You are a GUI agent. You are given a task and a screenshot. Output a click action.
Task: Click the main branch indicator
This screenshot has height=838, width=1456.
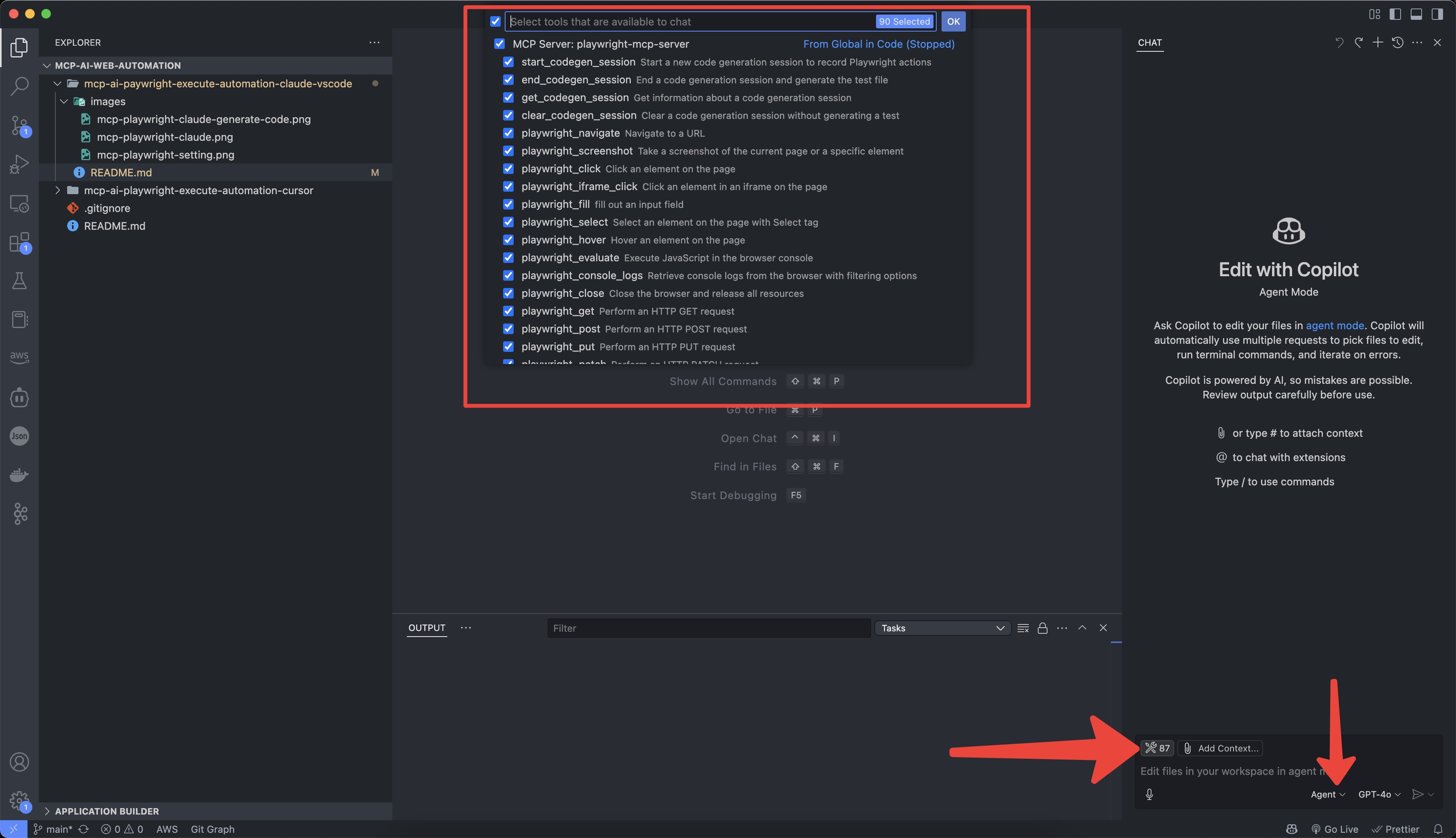[53, 830]
